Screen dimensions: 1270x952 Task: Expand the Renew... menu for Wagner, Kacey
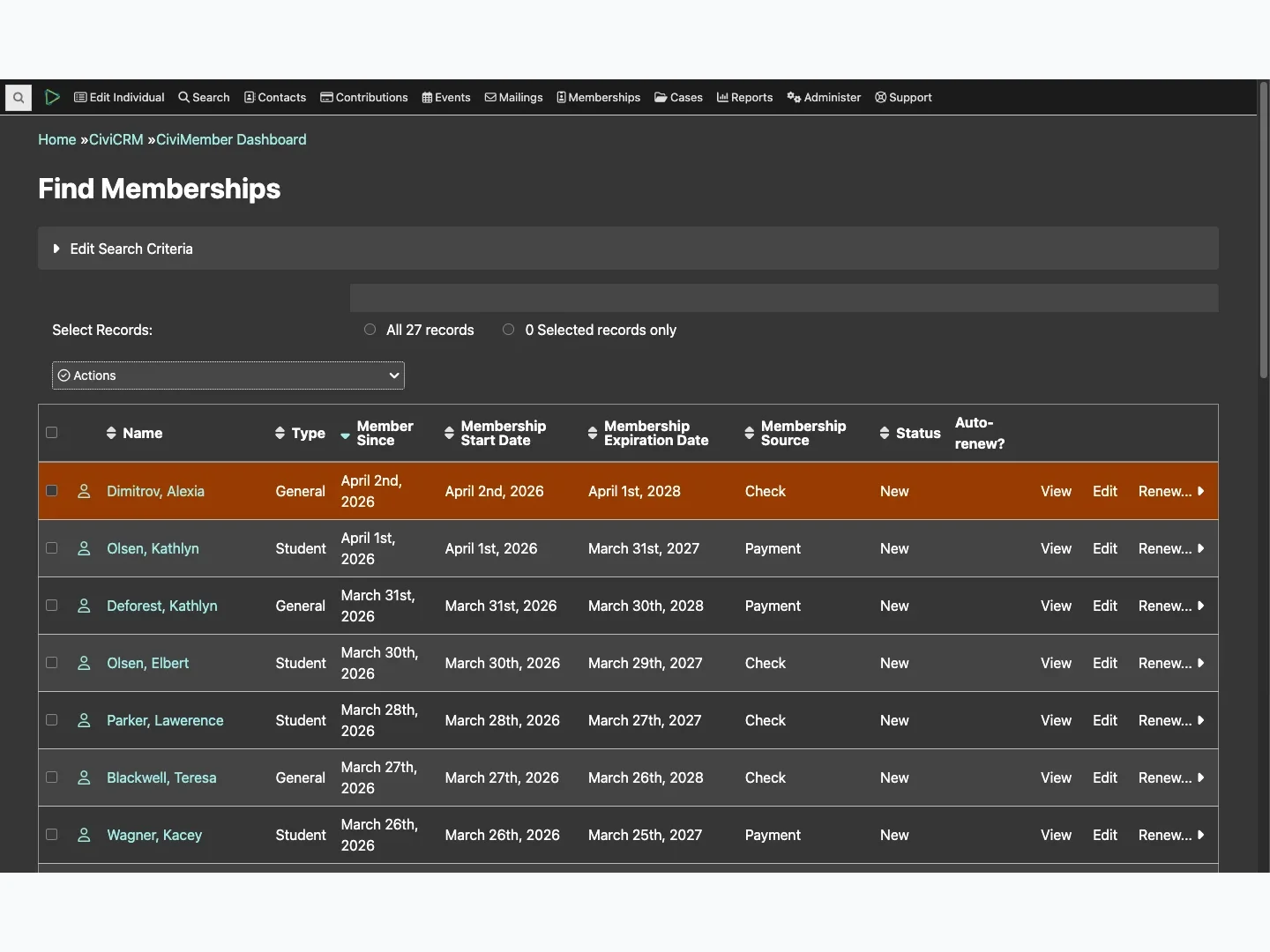point(1171,835)
